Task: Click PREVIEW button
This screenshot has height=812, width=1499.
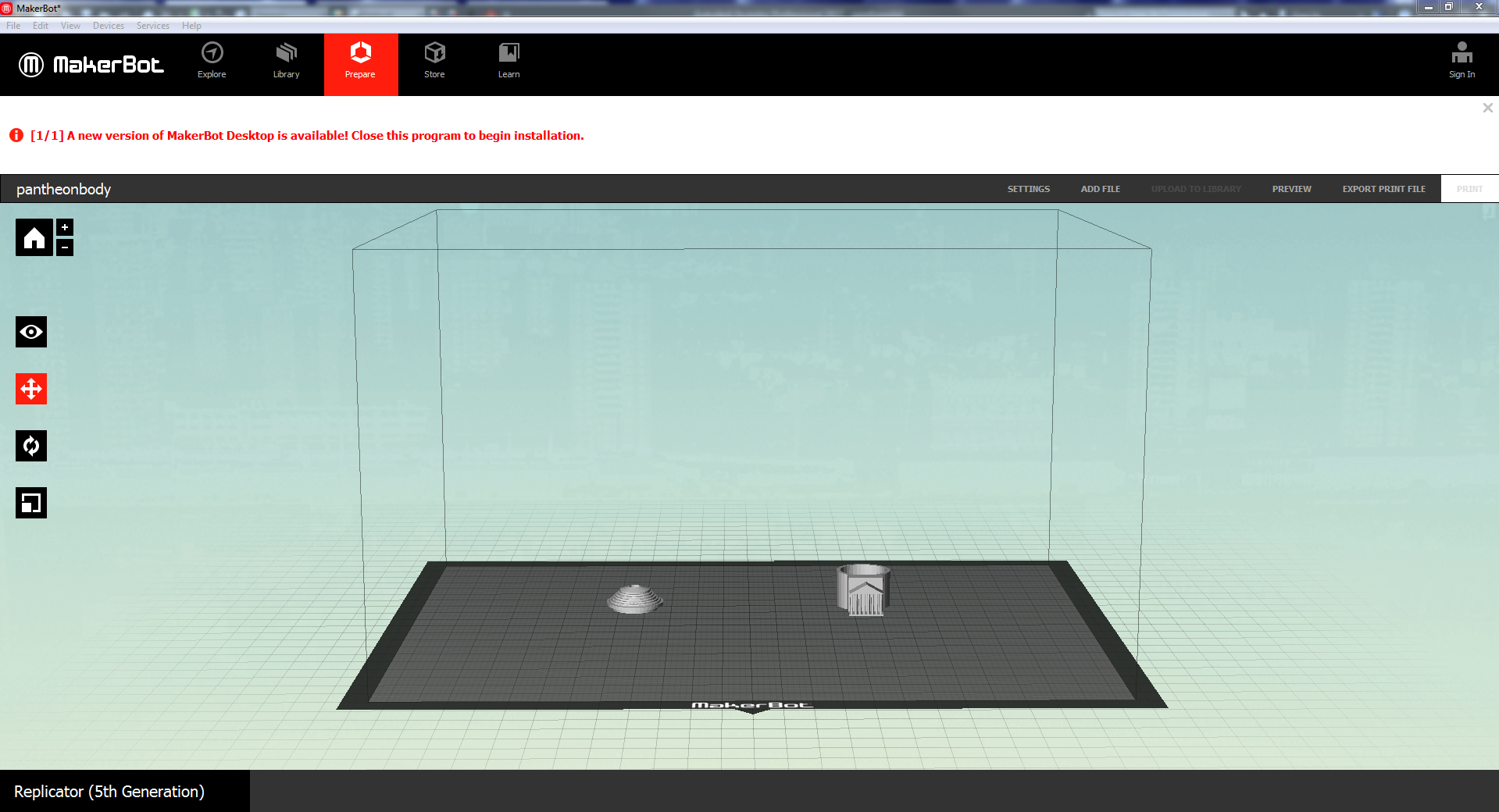Action: [x=1291, y=189]
